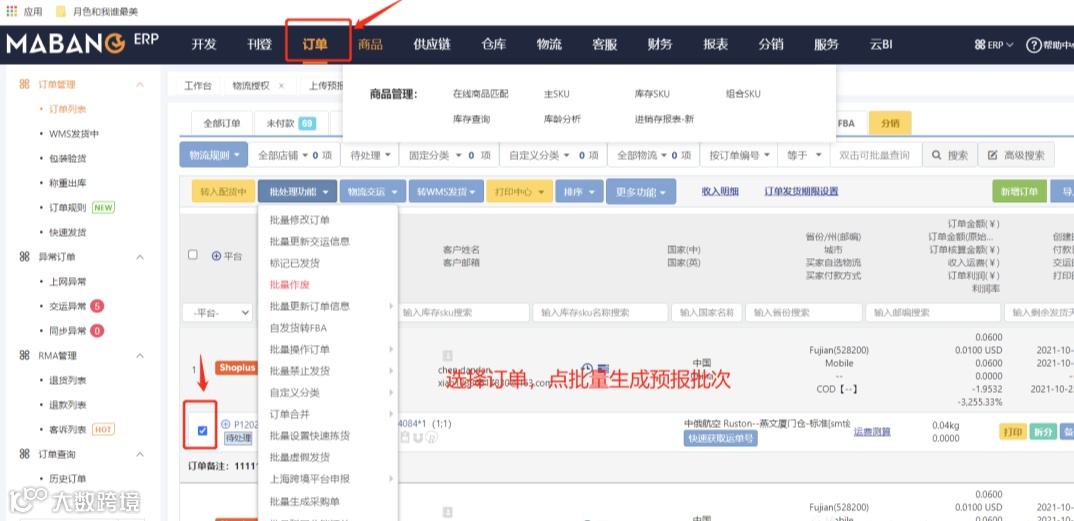Viewport: 1074px width, 521px height.
Task: Open the 订单发货期限设置 link
Action: [x=801, y=192]
